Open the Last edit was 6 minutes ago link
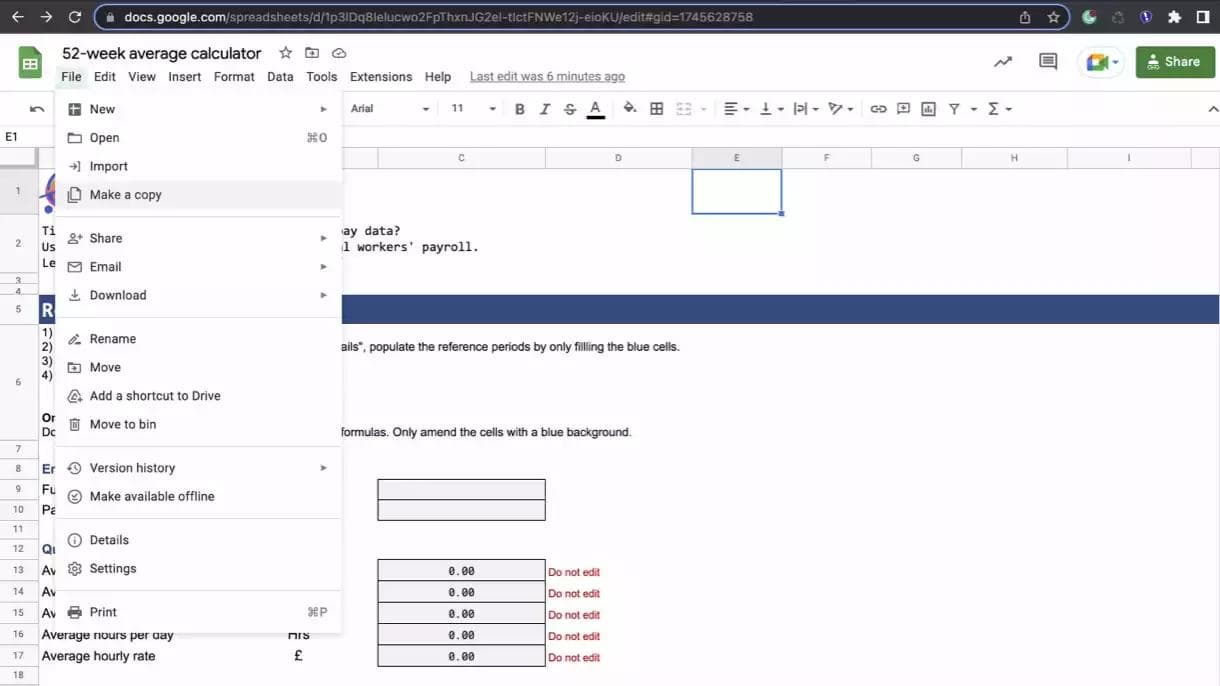The image size is (1220, 686). click(x=547, y=76)
